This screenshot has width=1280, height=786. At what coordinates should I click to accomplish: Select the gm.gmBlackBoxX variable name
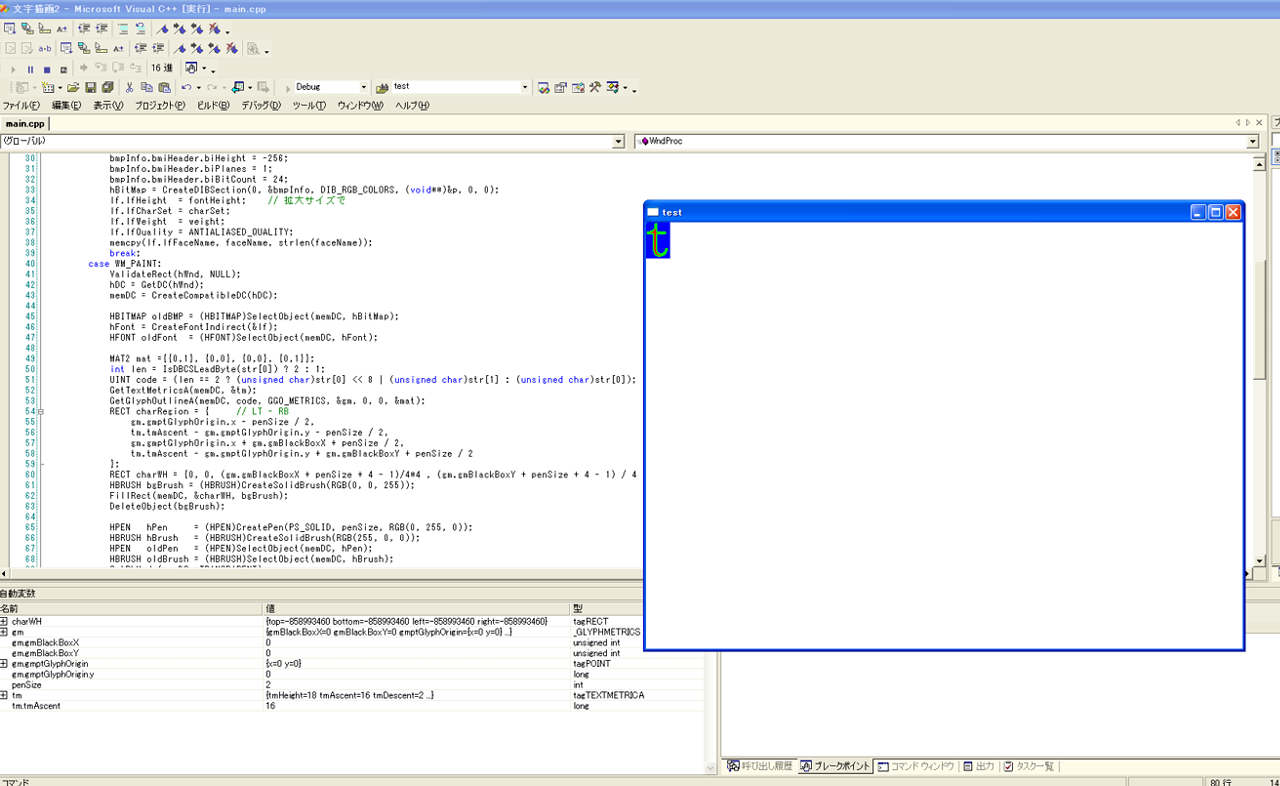[45, 642]
